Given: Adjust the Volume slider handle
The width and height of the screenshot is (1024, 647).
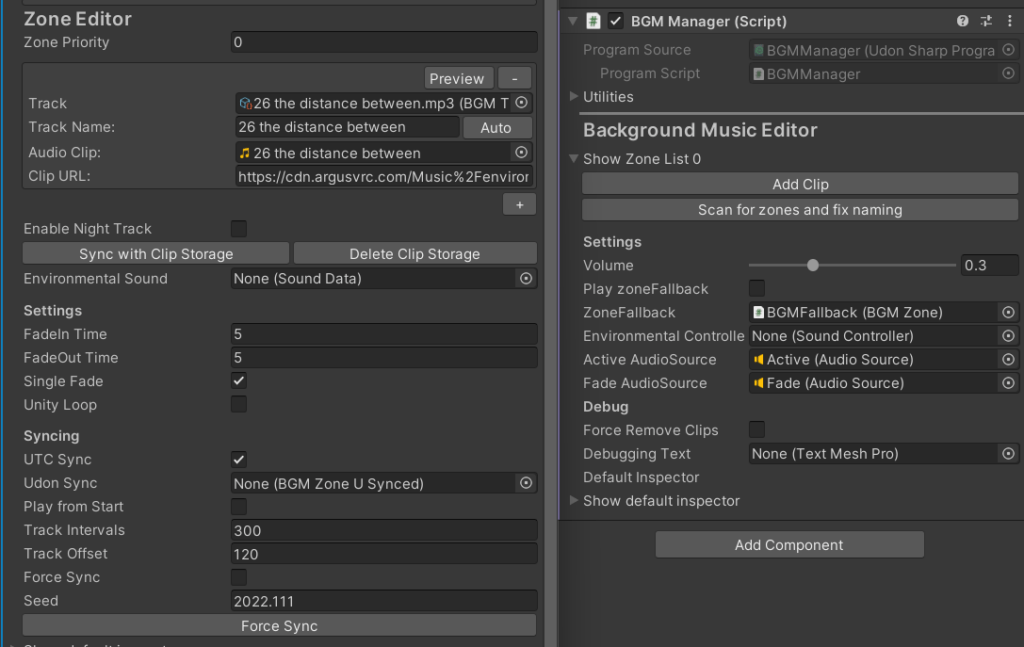Looking at the screenshot, I should pyautogui.click(x=813, y=266).
